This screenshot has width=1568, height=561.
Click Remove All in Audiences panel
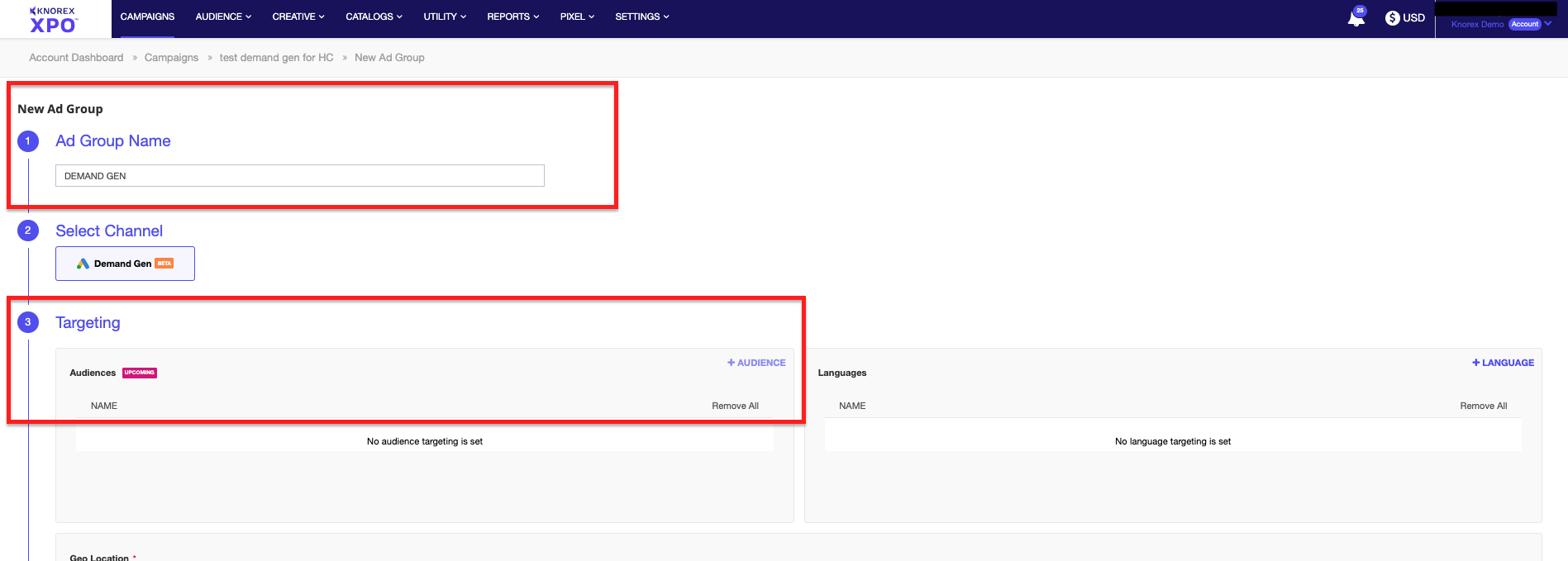pos(735,406)
